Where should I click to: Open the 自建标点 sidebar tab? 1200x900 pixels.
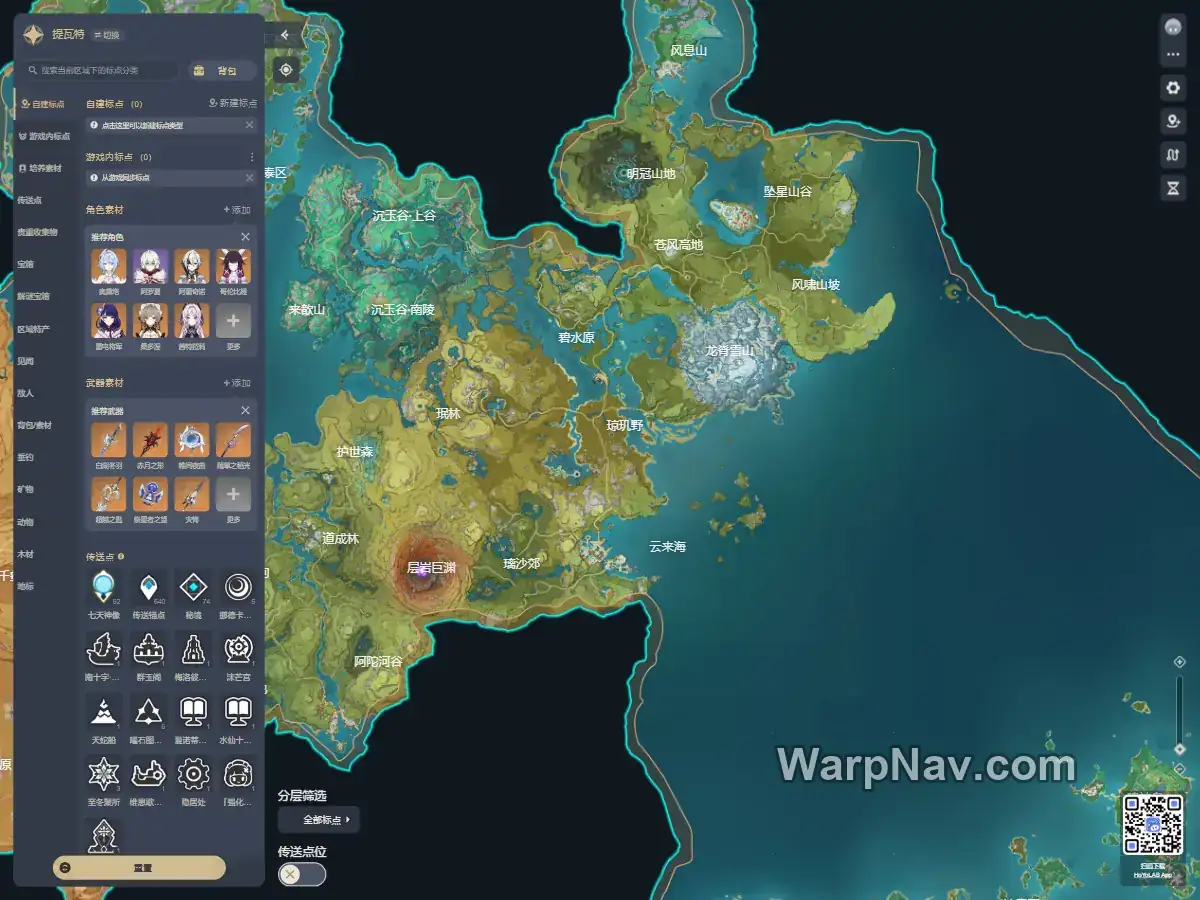click(45, 104)
